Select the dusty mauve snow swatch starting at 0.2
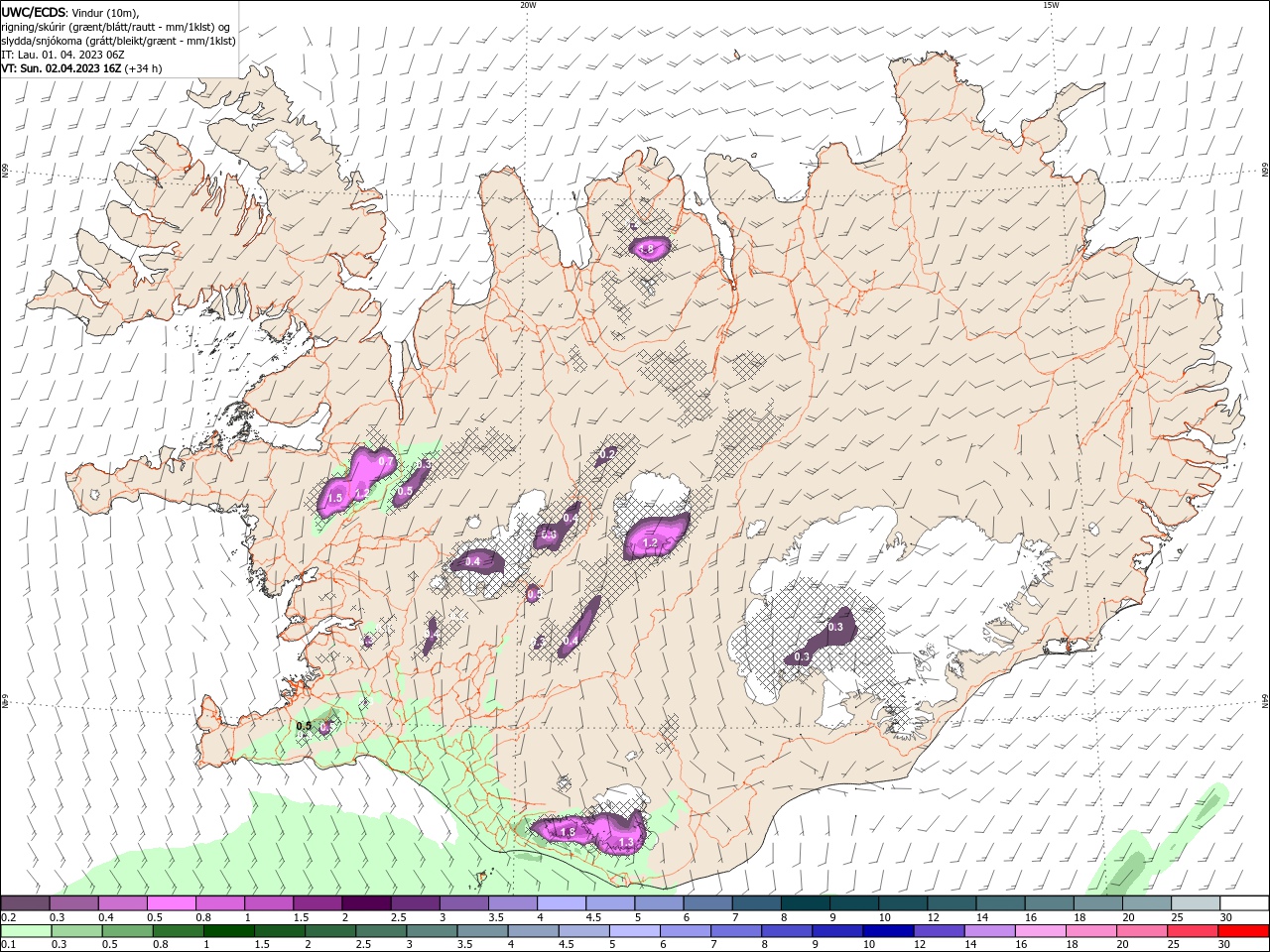This screenshot has width=1270, height=952. pyautogui.click(x=25, y=903)
